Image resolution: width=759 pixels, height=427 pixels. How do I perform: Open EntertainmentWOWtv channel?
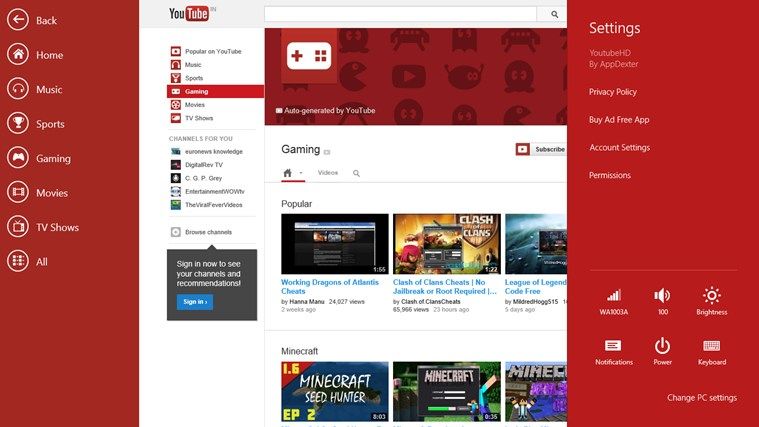point(214,192)
